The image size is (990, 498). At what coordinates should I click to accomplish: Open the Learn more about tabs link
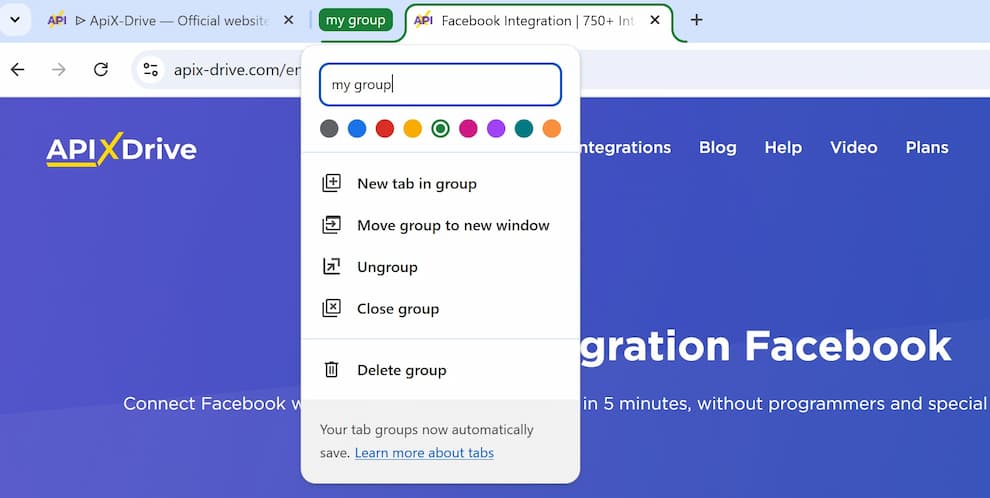pos(424,453)
